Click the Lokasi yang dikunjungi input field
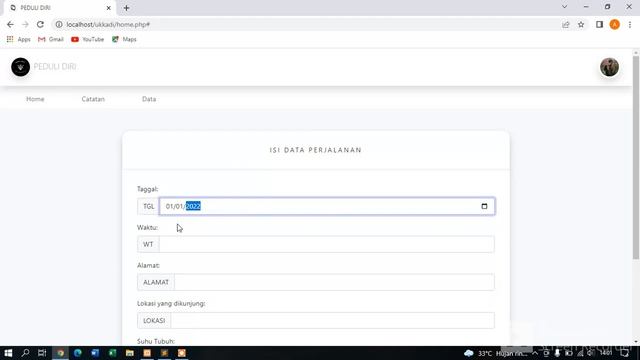The width and height of the screenshot is (640, 360). pos(333,320)
